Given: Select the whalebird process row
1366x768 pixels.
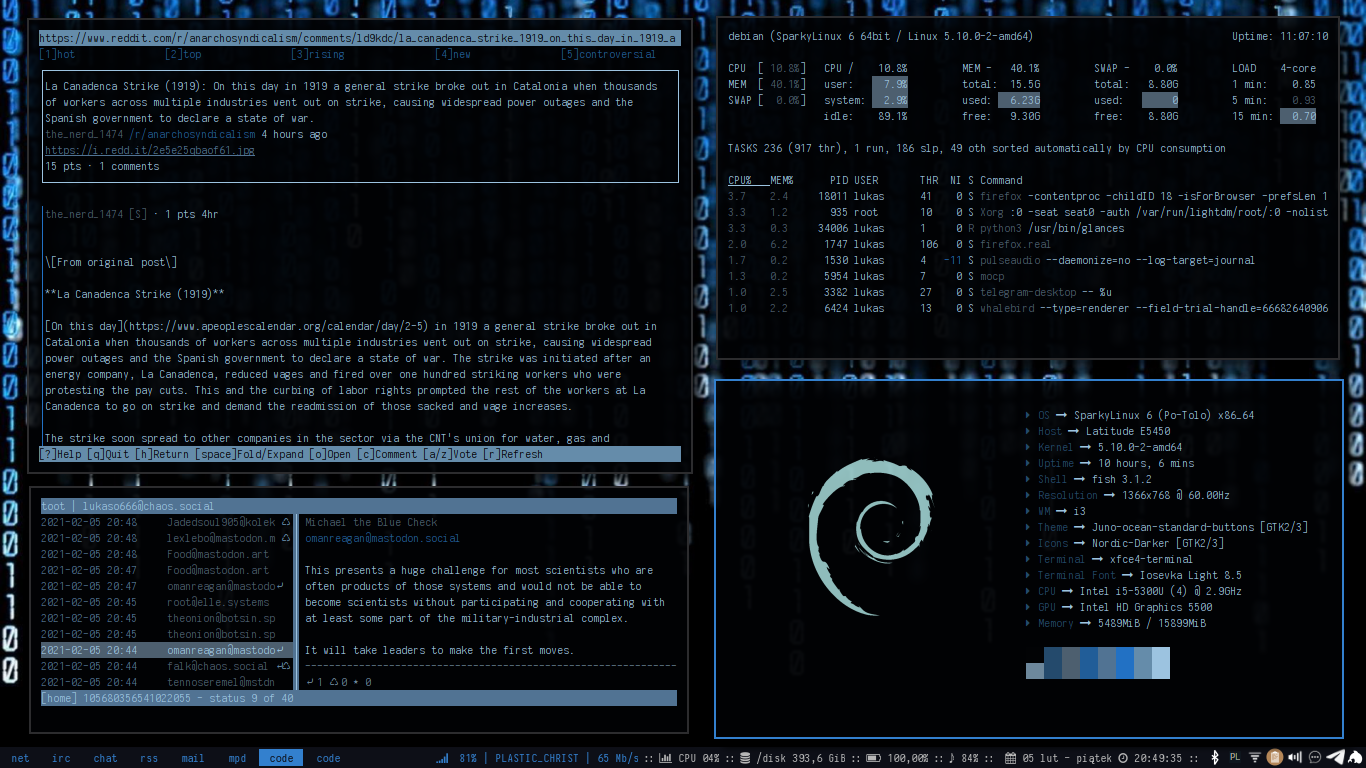Looking at the screenshot, I should (x=1028, y=308).
